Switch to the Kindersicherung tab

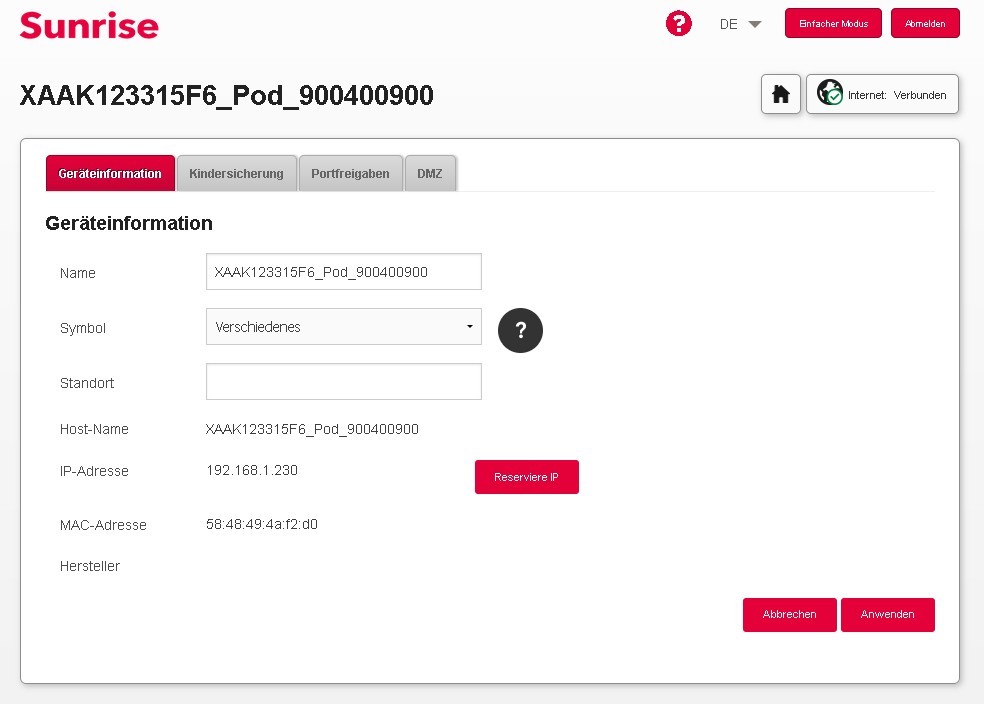coord(236,174)
